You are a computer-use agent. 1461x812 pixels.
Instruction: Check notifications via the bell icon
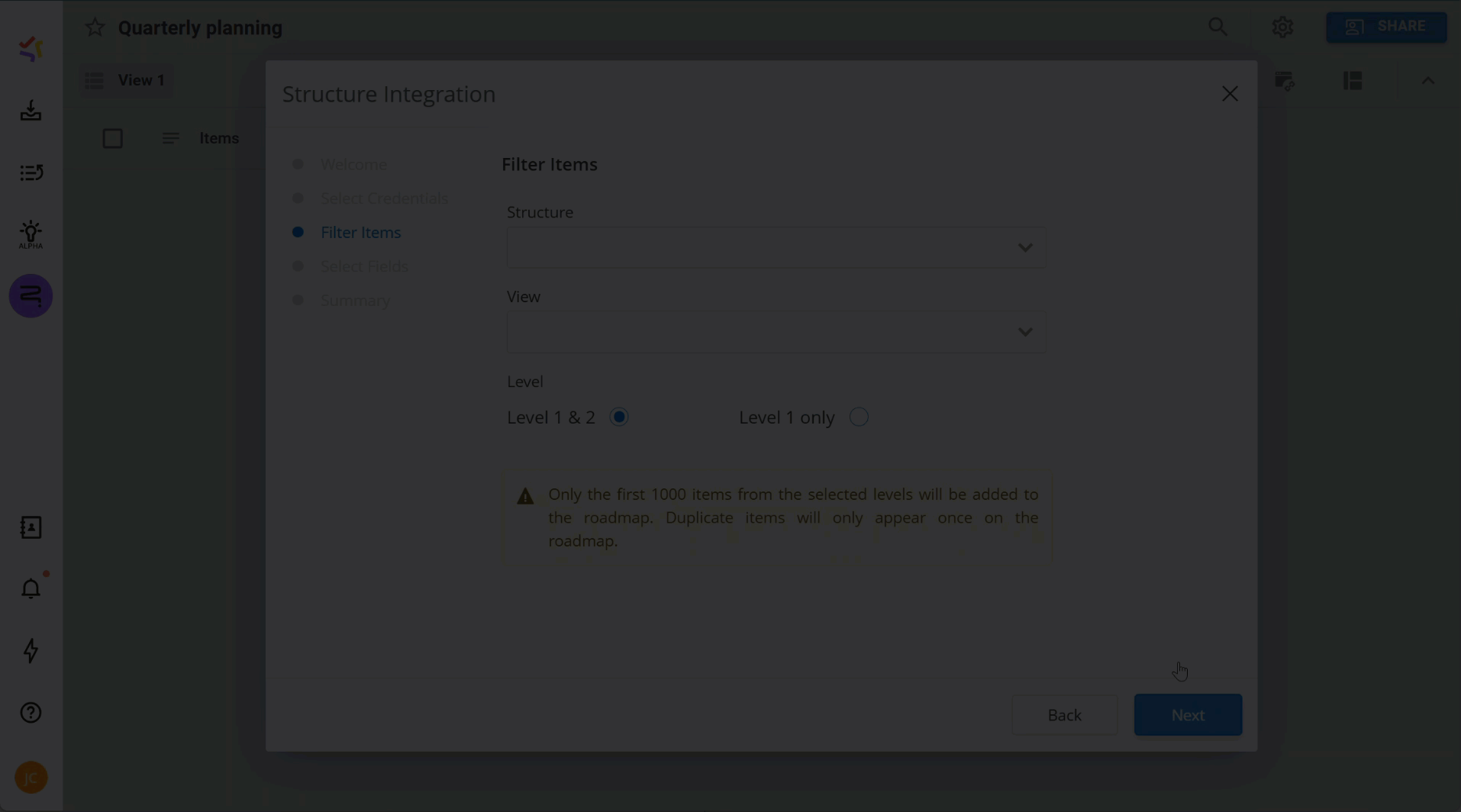point(31,588)
